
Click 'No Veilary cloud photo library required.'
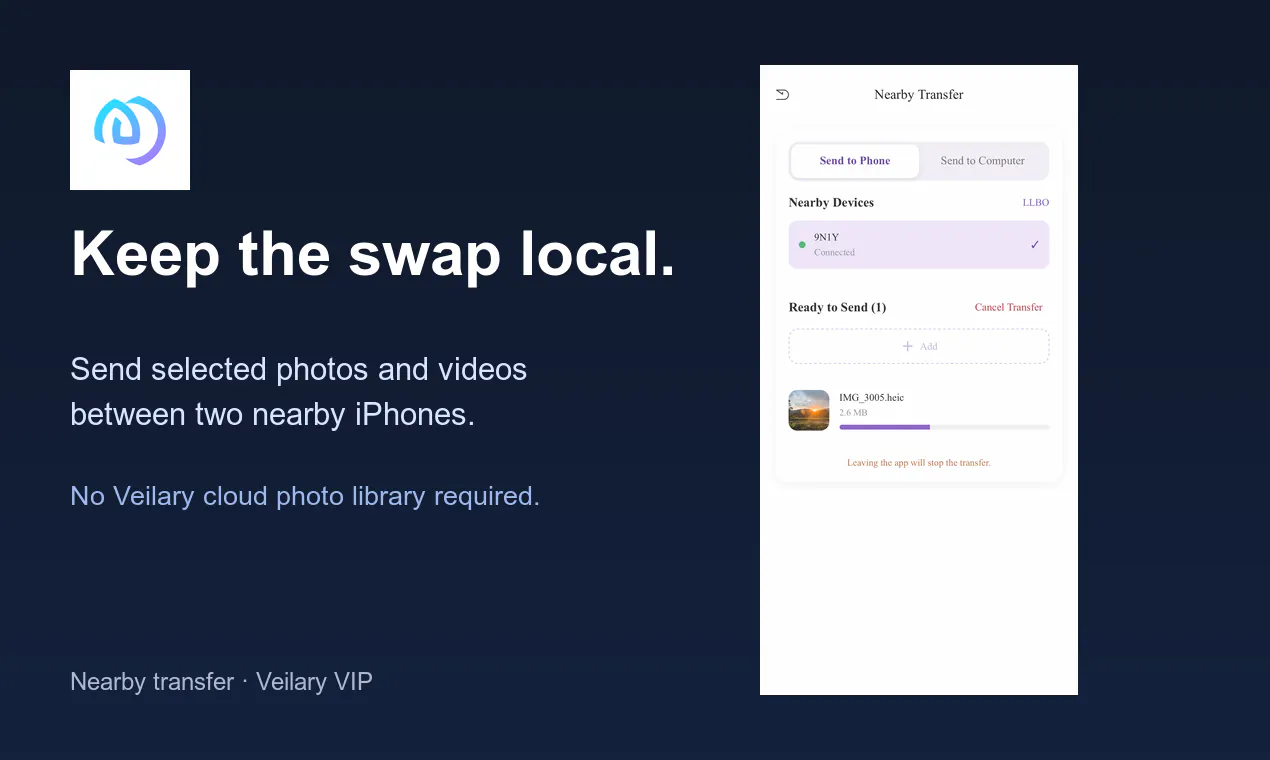(305, 496)
